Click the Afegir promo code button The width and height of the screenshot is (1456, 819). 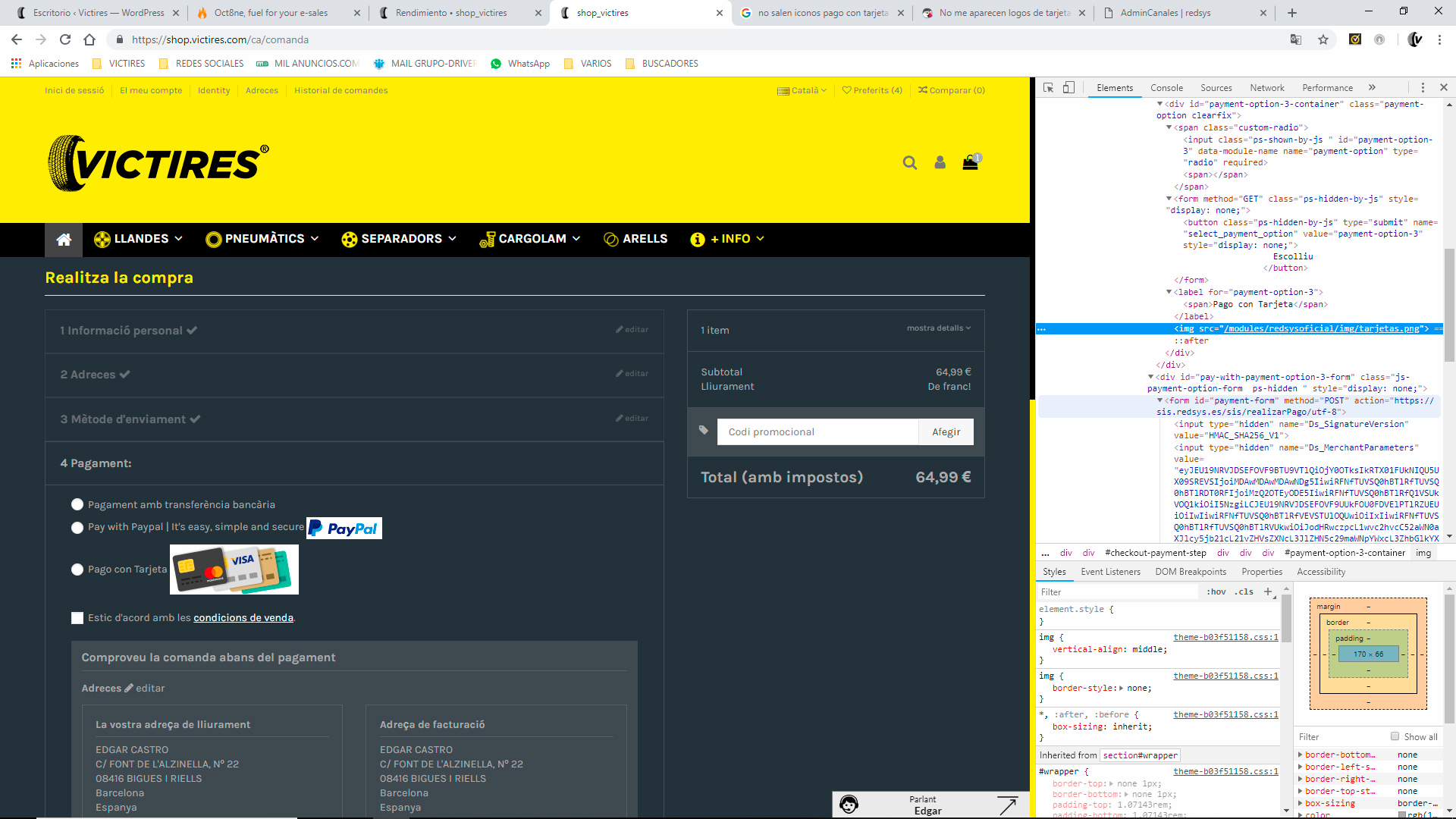(x=946, y=432)
